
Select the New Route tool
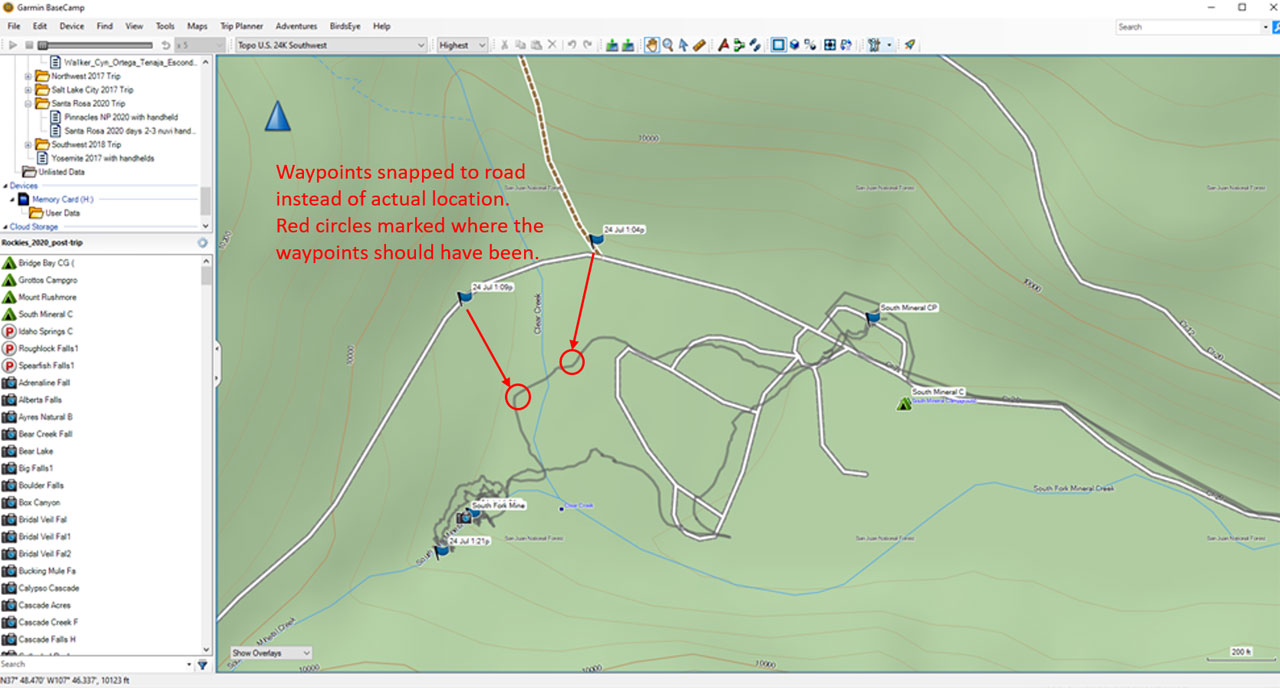coord(738,45)
